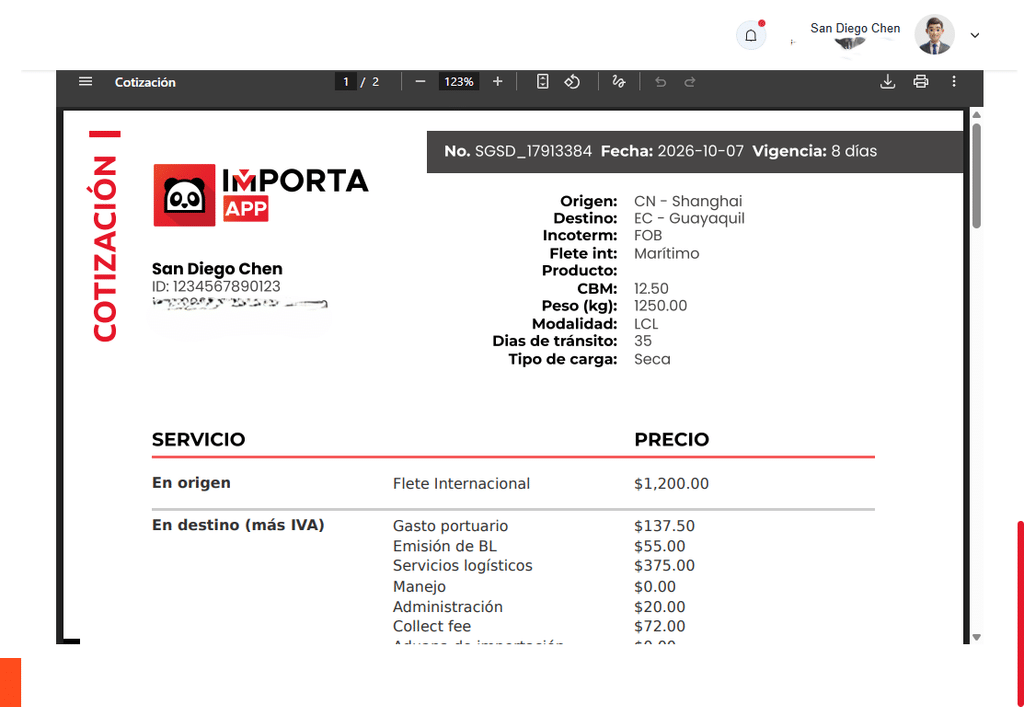The width and height of the screenshot is (1024, 707).
Task: Open the PDF sidebar hamburger menu
Action: tap(86, 82)
